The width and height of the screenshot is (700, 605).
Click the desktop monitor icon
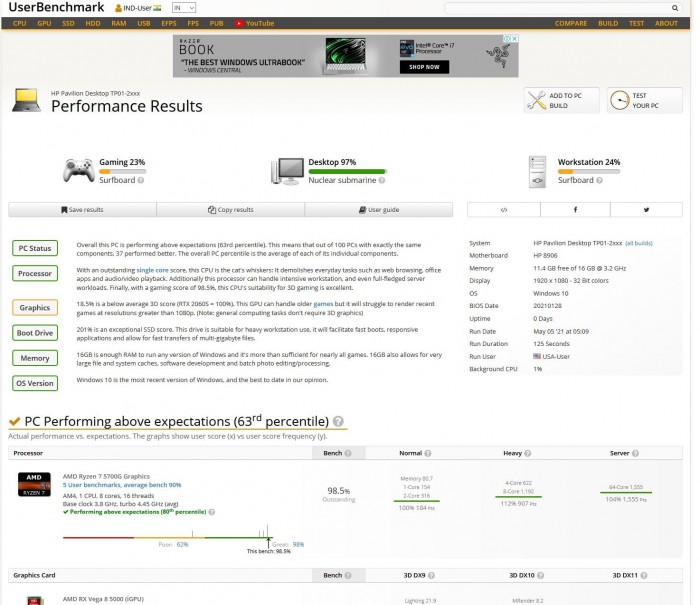click(290, 170)
